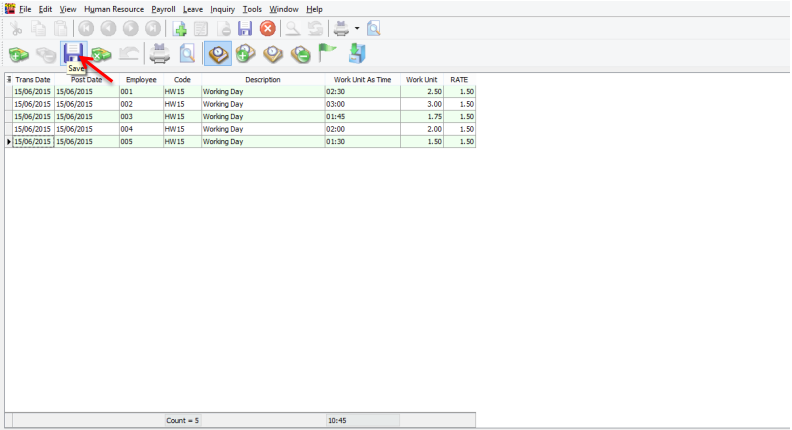Sort by the Employee column header
The height and width of the screenshot is (430, 792).
point(141,79)
